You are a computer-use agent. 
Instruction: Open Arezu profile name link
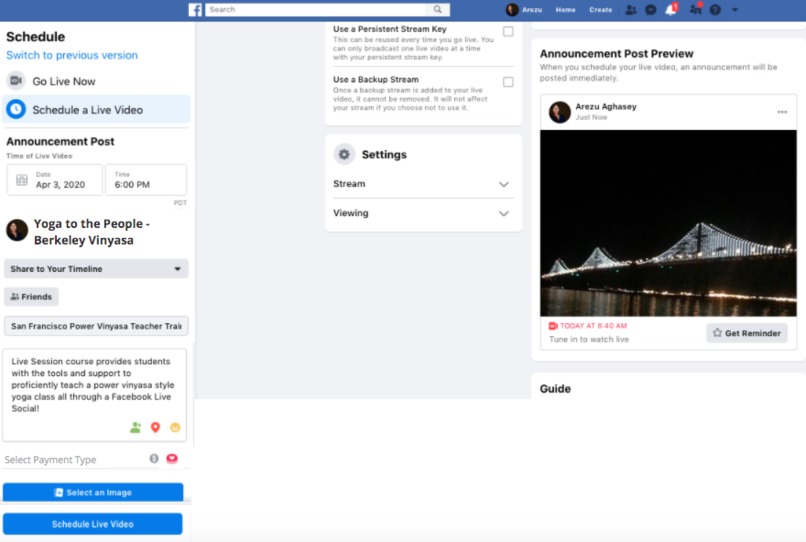coord(532,10)
